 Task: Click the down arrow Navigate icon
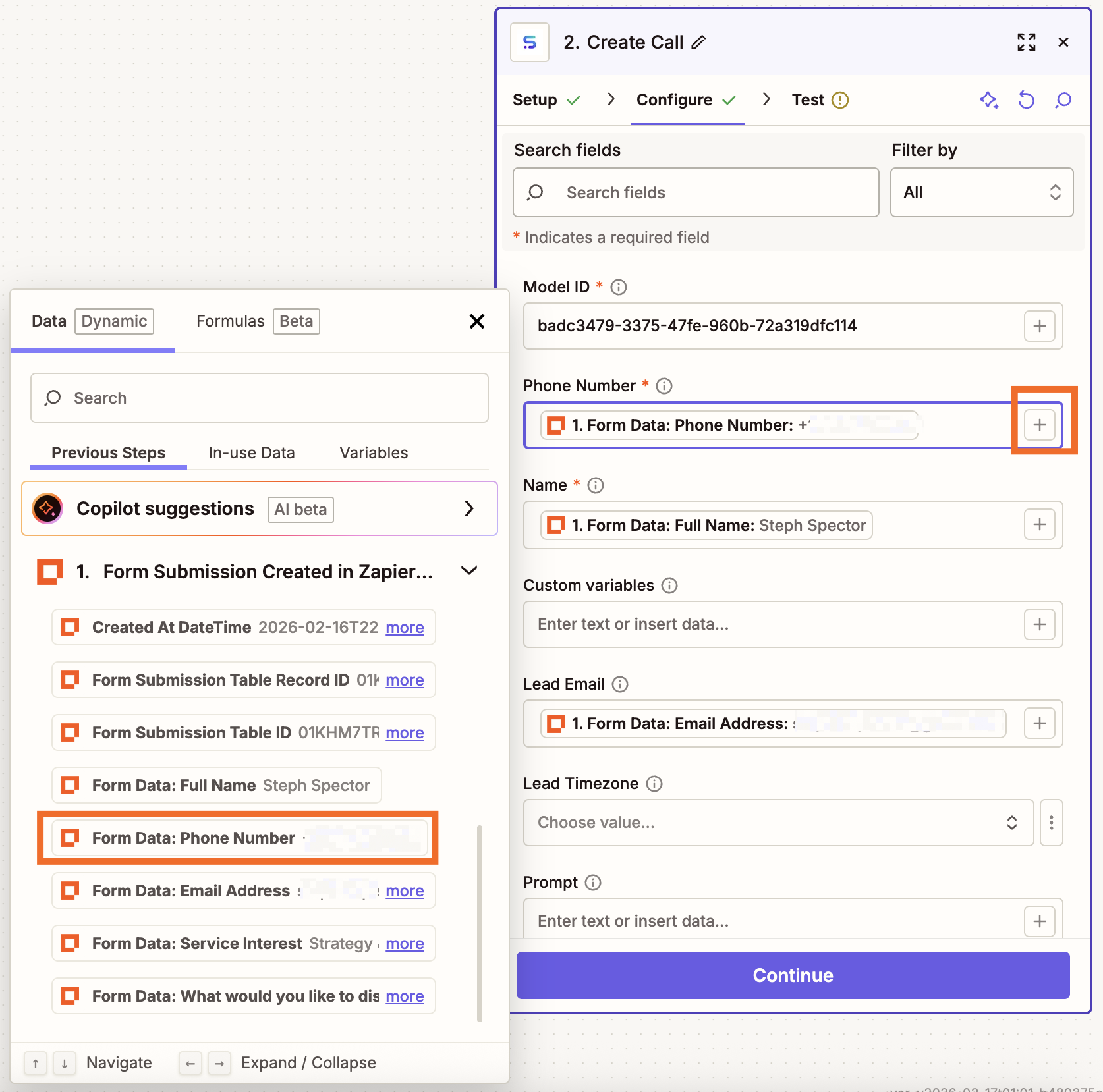(x=64, y=1062)
